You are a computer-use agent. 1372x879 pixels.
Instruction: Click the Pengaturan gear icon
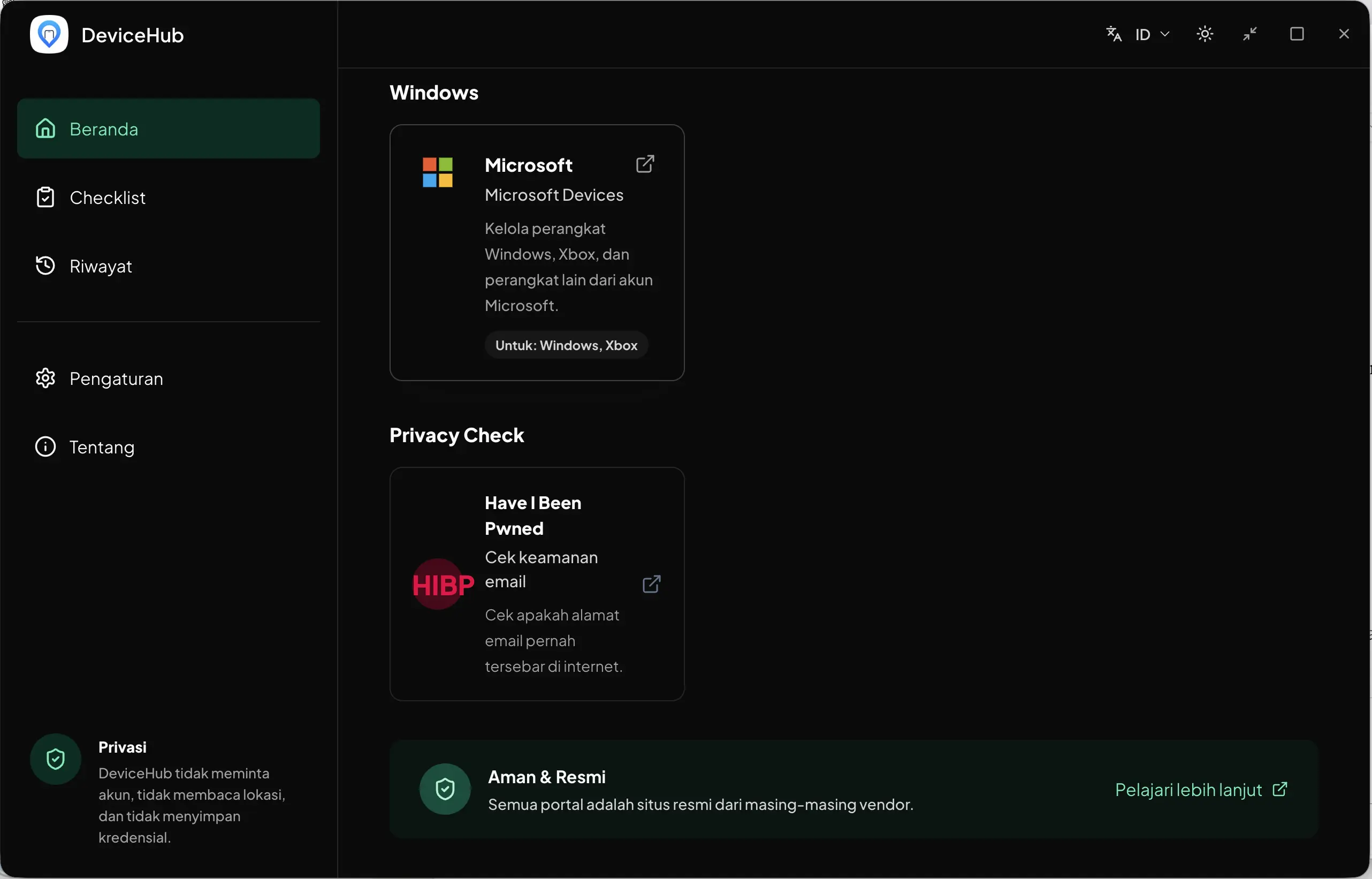(45, 378)
